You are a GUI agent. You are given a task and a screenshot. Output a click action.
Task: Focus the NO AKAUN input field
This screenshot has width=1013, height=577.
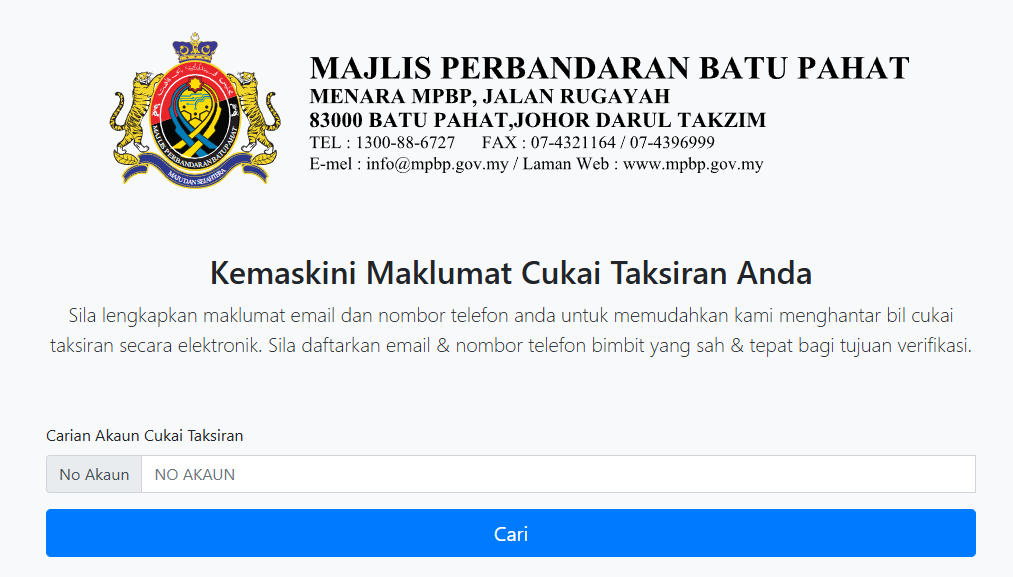[558, 474]
